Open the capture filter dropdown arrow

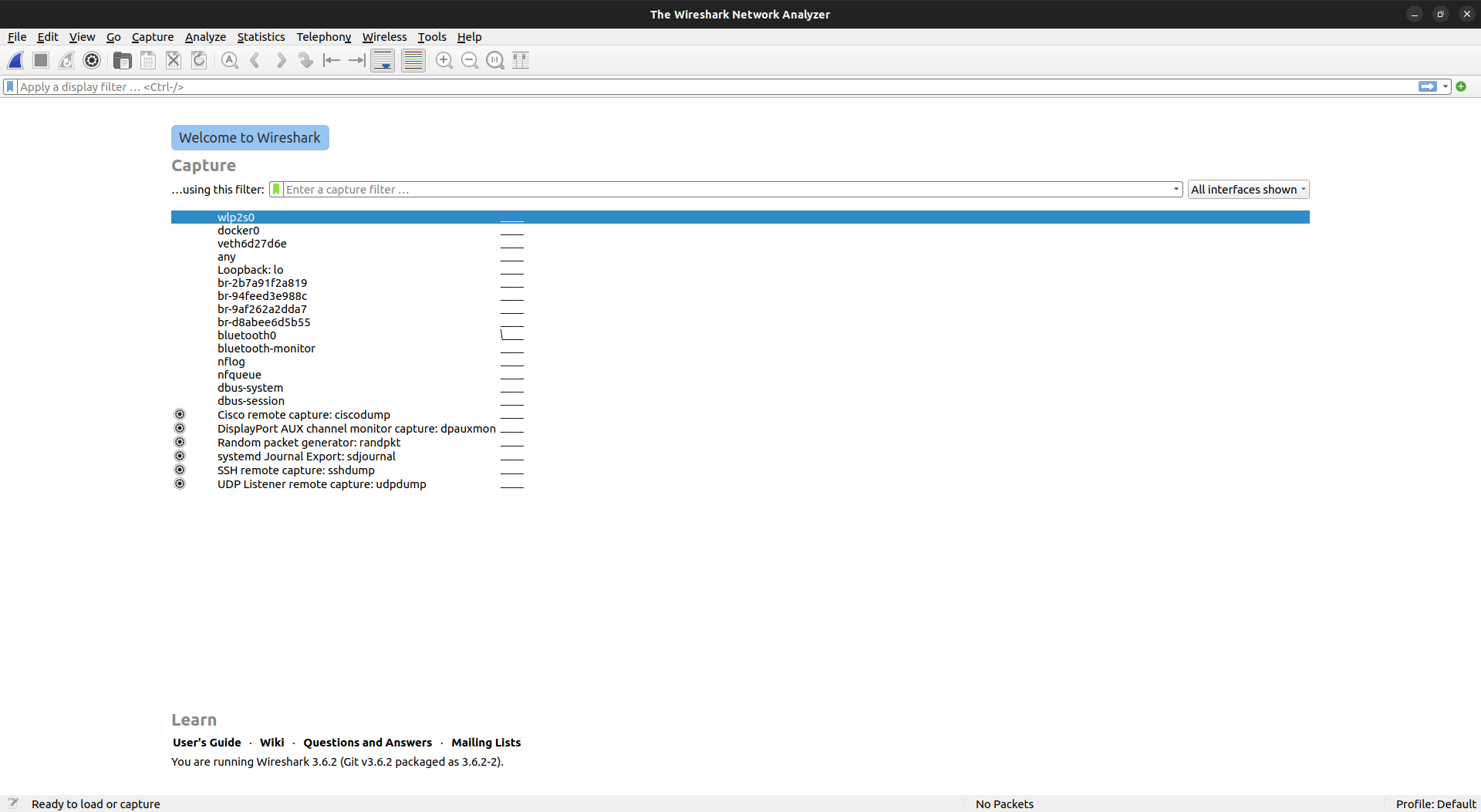[1176, 189]
